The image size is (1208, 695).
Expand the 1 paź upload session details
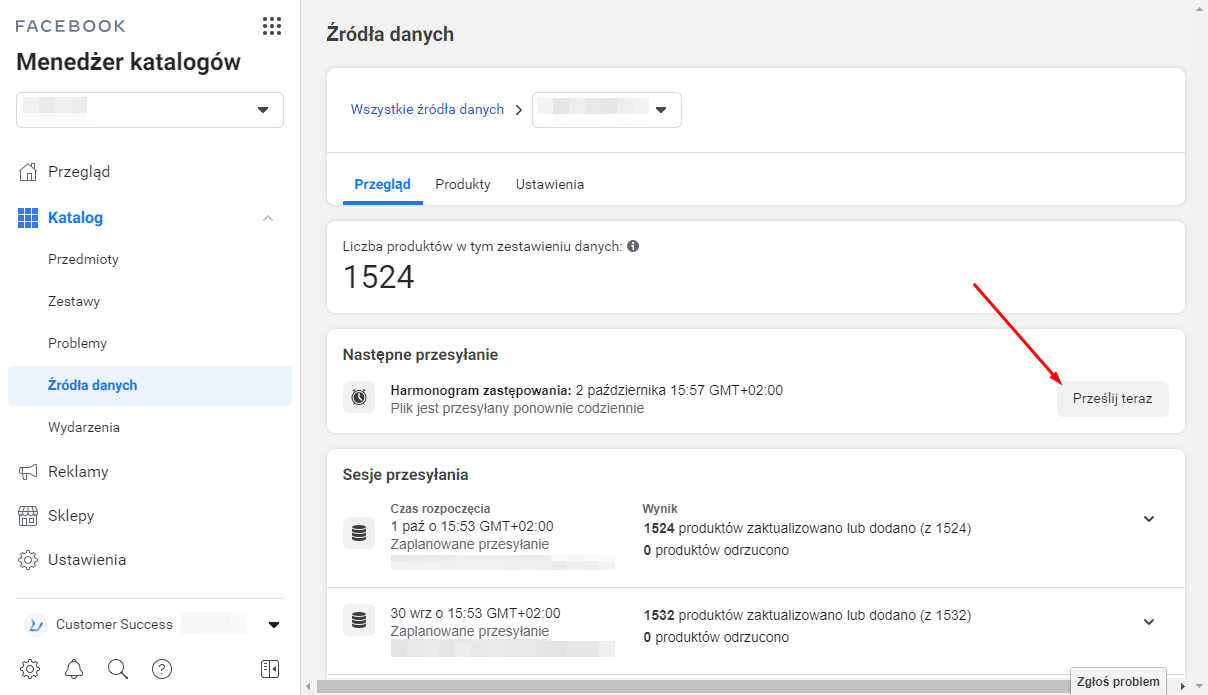(x=1149, y=519)
